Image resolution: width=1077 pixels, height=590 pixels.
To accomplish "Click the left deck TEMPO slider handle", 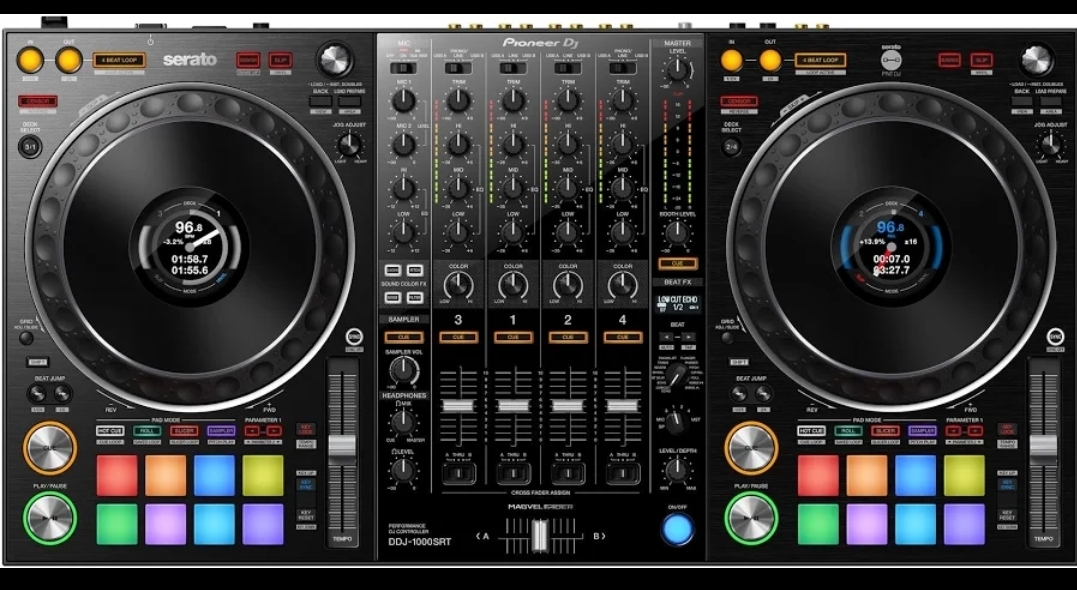I will tap(342, 446).
